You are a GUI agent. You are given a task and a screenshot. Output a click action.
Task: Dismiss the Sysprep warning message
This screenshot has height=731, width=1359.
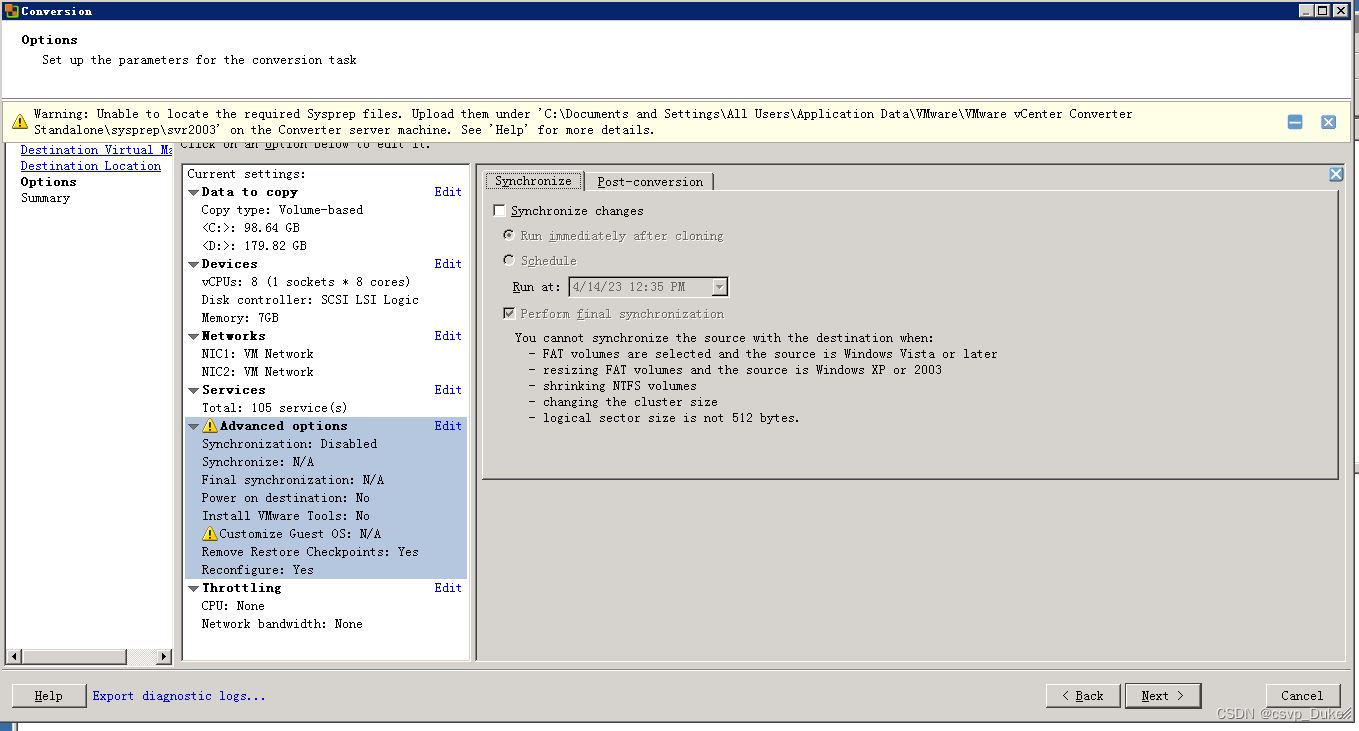pos(1328,121)
